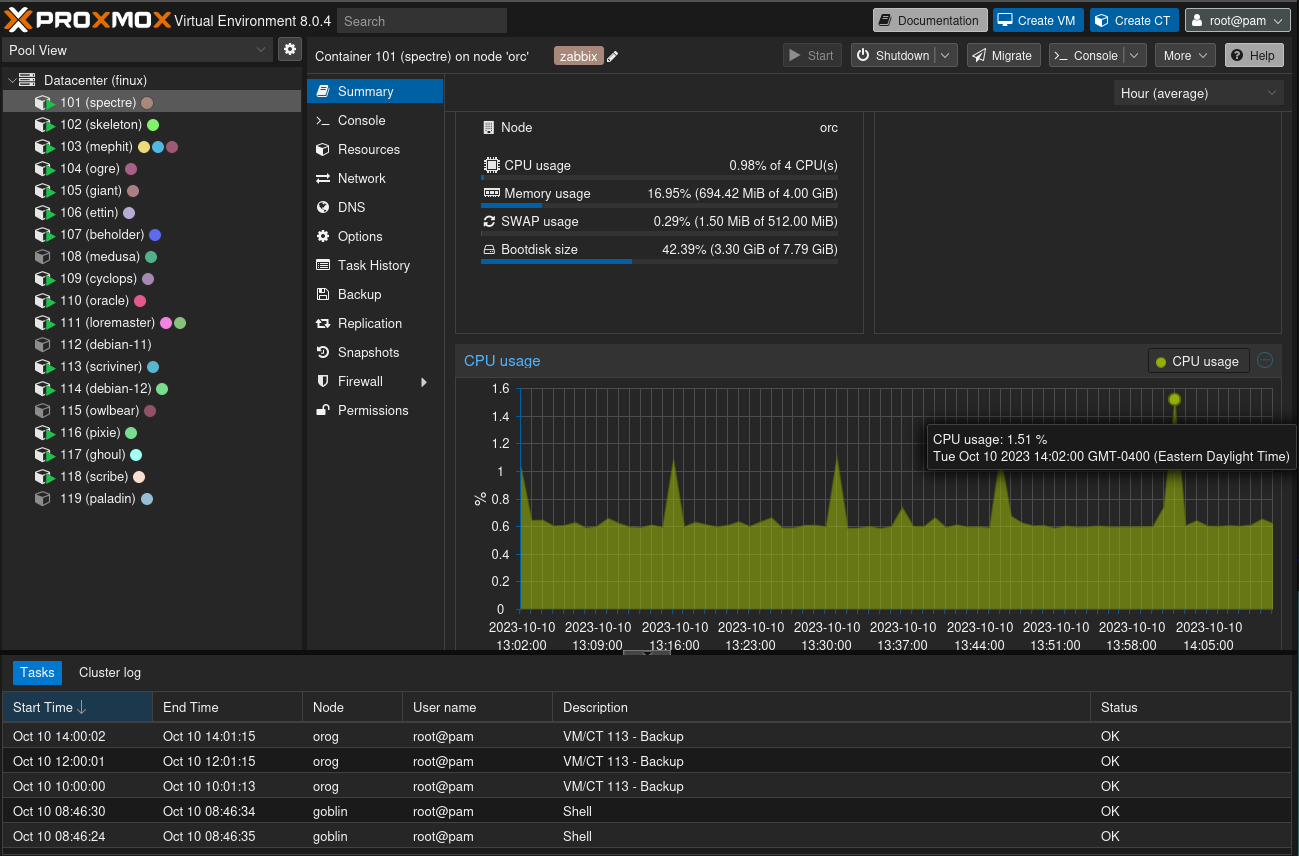Click inside the Search input field
The image size is (1299, 856).
(422, 21)
